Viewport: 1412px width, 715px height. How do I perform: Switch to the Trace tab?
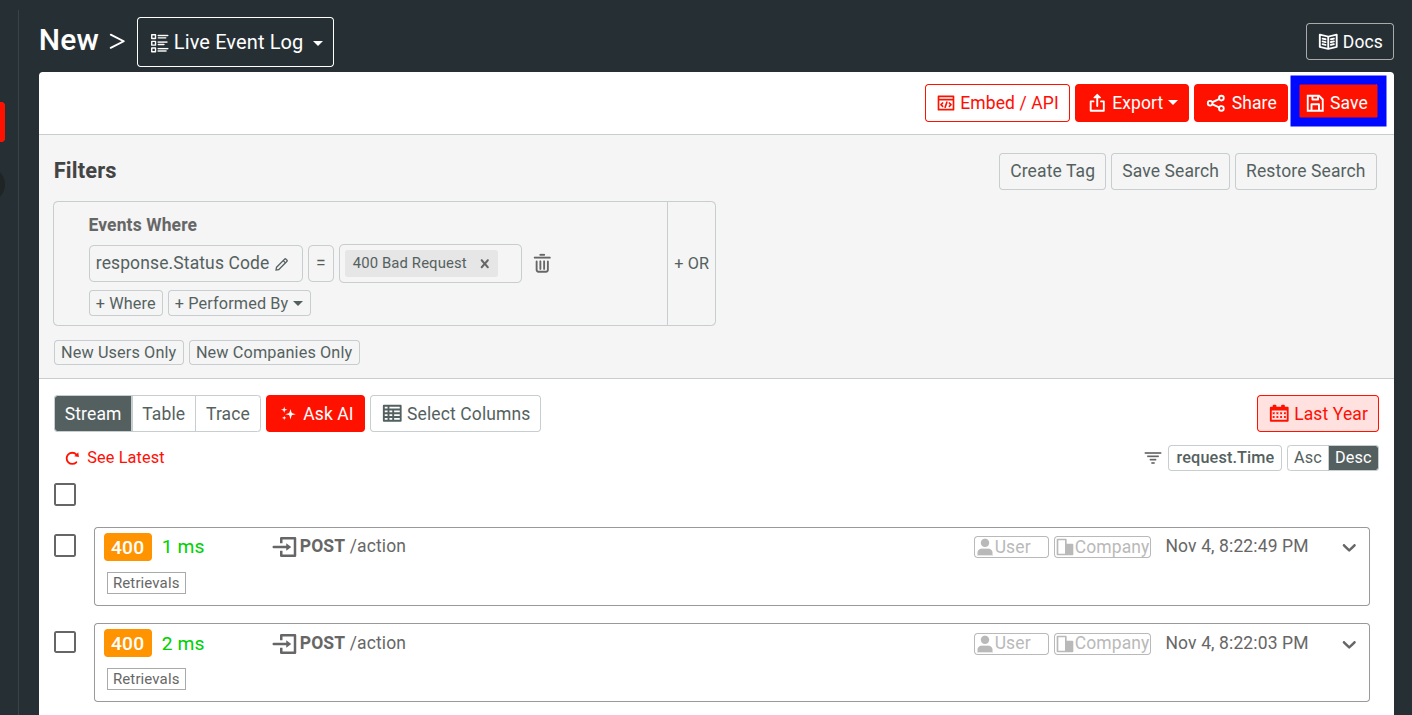pos(227,413)
